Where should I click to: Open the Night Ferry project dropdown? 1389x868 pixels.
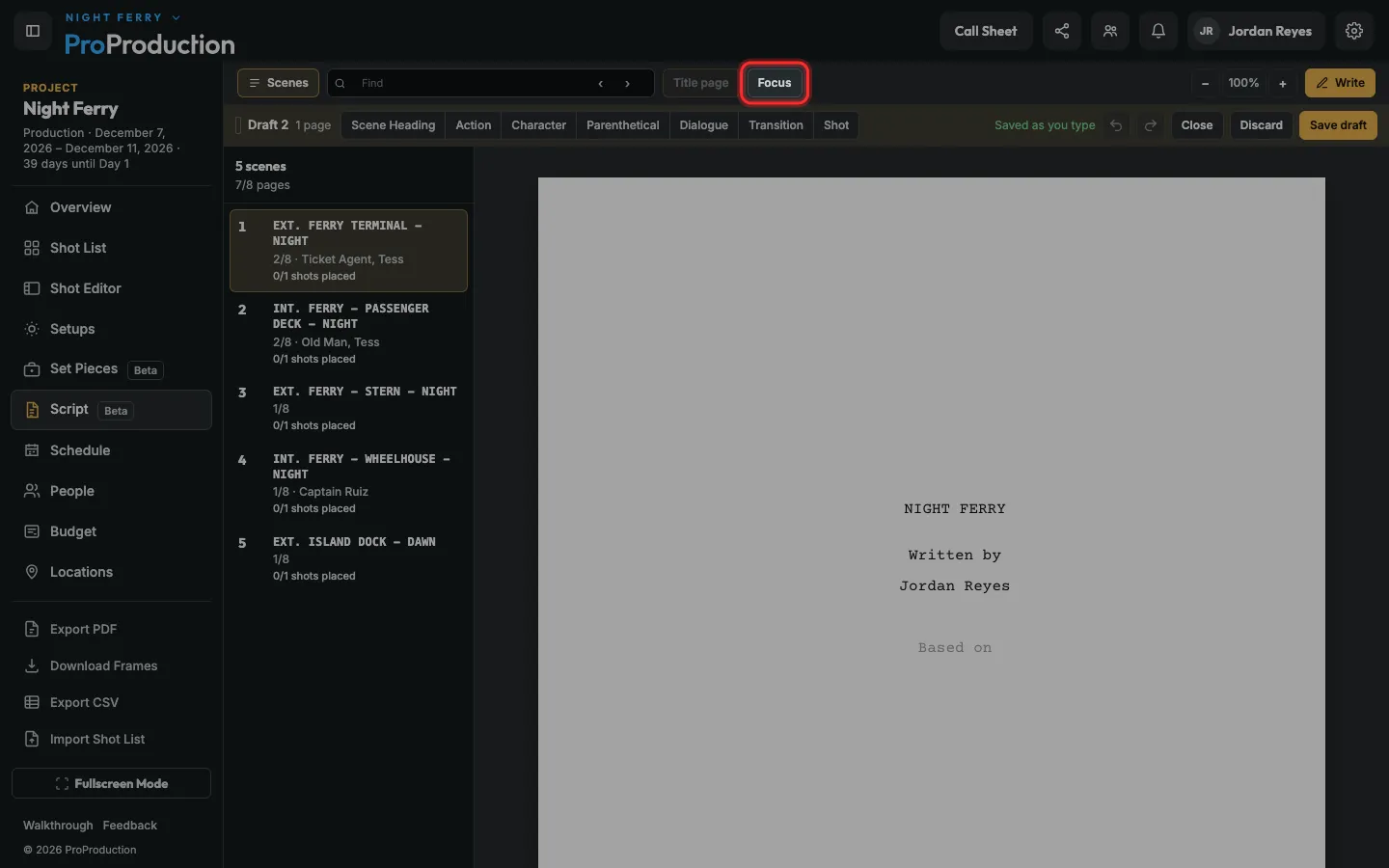click(x=123, y=17)
